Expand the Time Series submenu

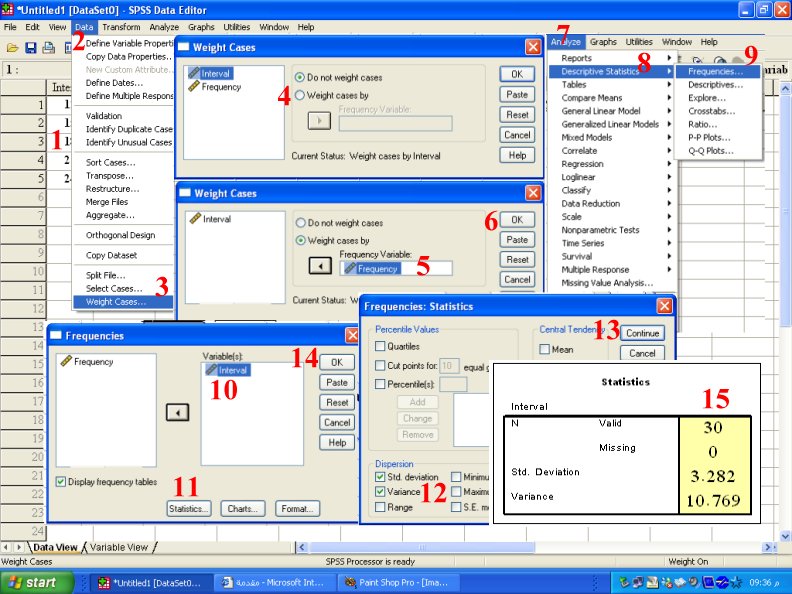pos(612,243)
